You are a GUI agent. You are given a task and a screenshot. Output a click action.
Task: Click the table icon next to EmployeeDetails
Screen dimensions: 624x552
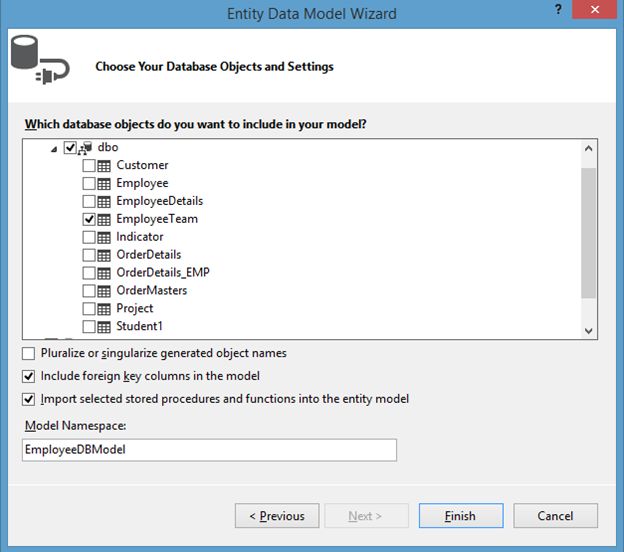[x=104, y=202]
